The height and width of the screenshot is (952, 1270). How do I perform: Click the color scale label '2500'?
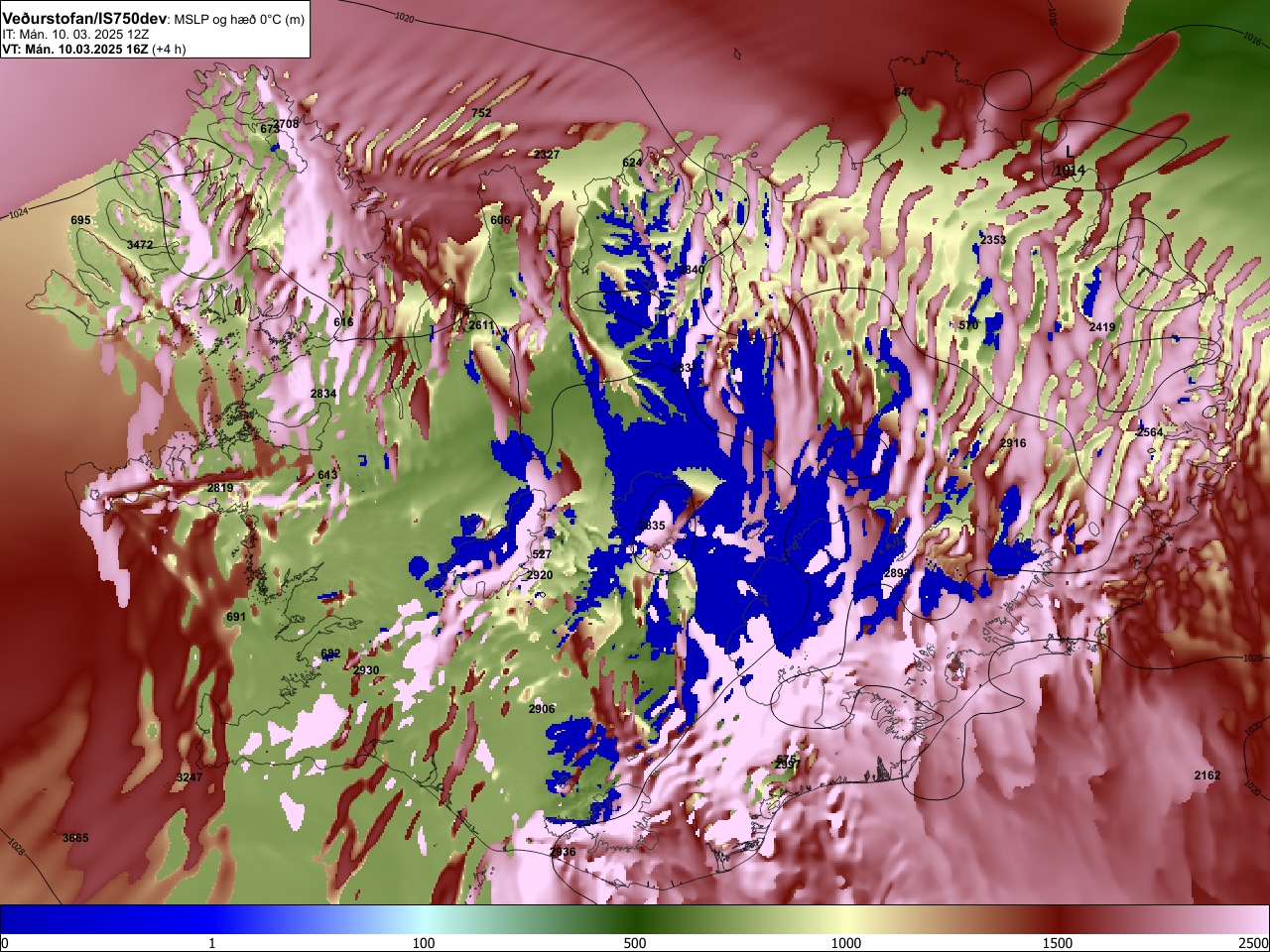pyautogui.click(x=1253, y=943)
